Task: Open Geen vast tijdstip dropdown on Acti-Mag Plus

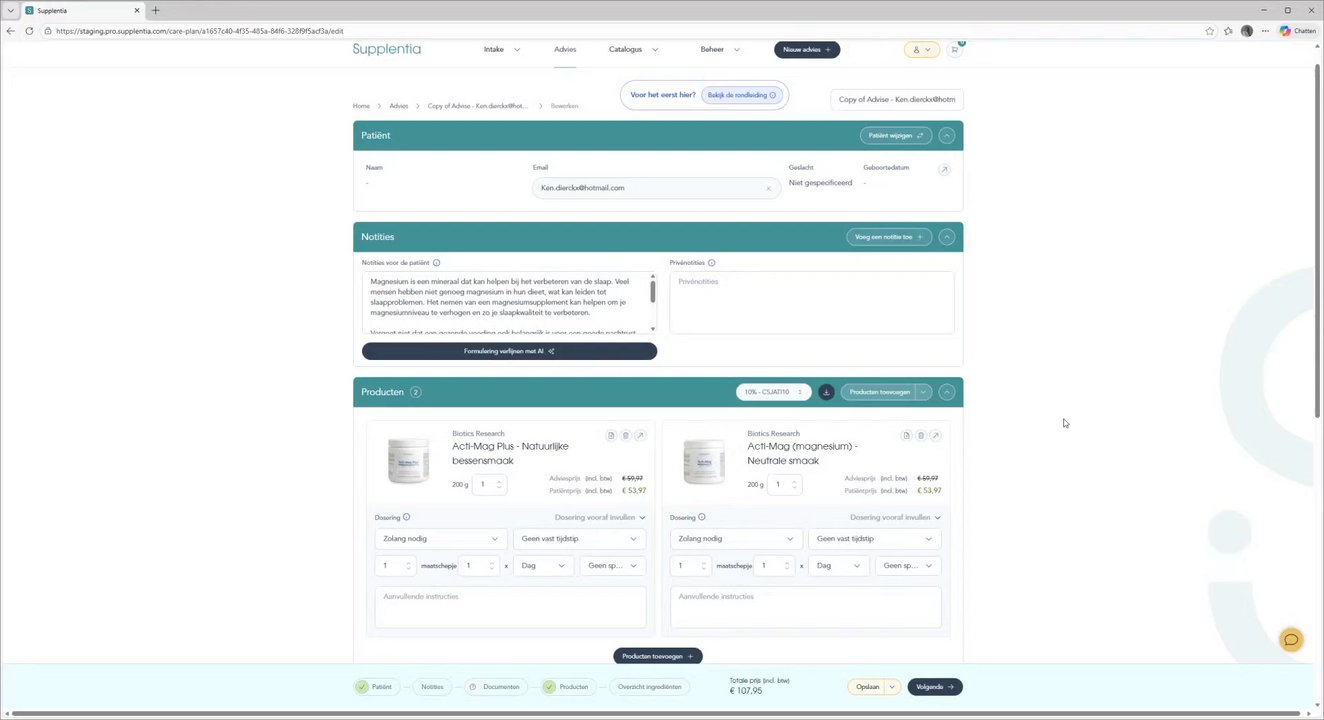Action: coord(579,539)
